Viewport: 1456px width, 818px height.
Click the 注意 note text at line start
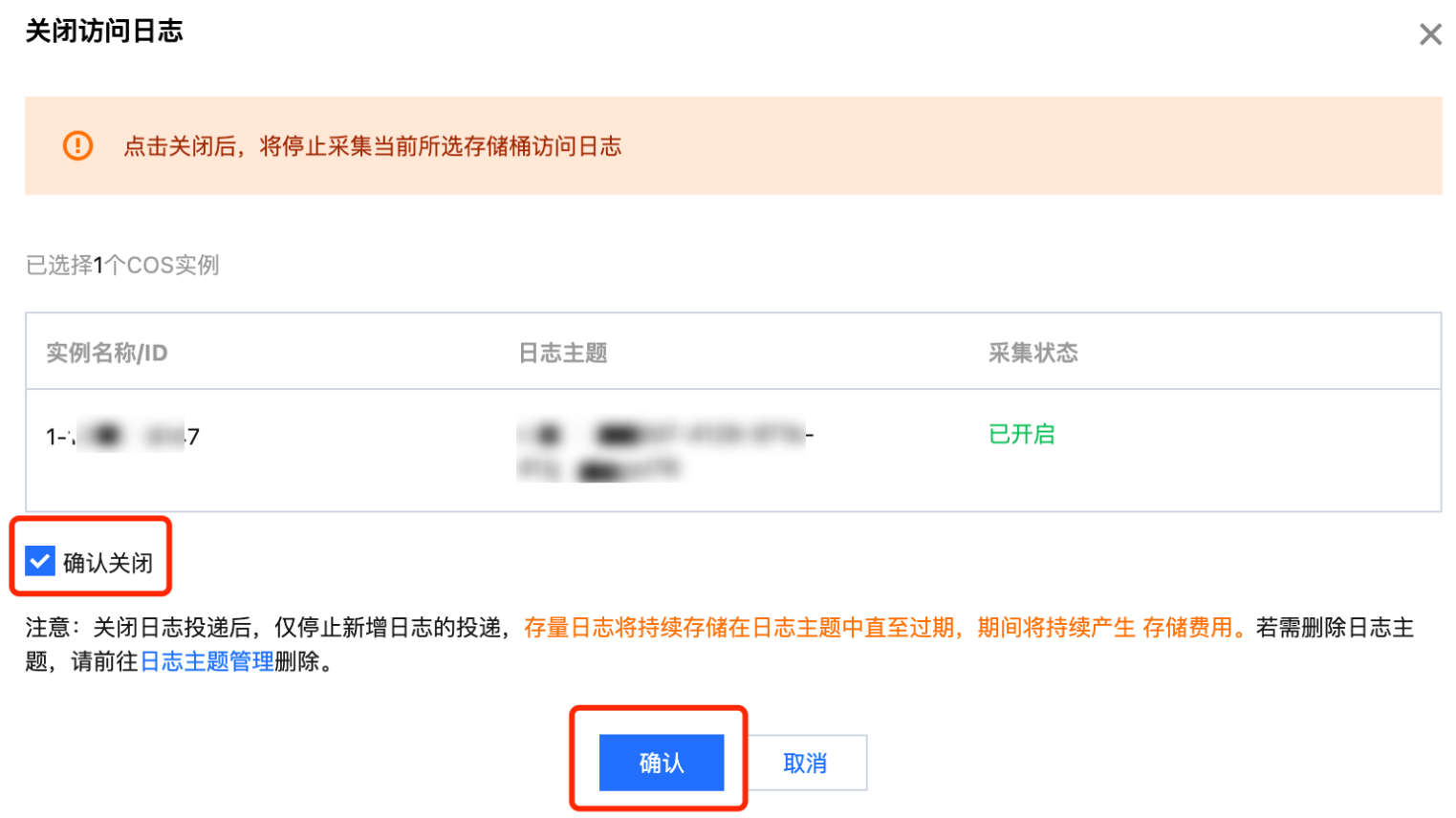(x=48, y=628)
